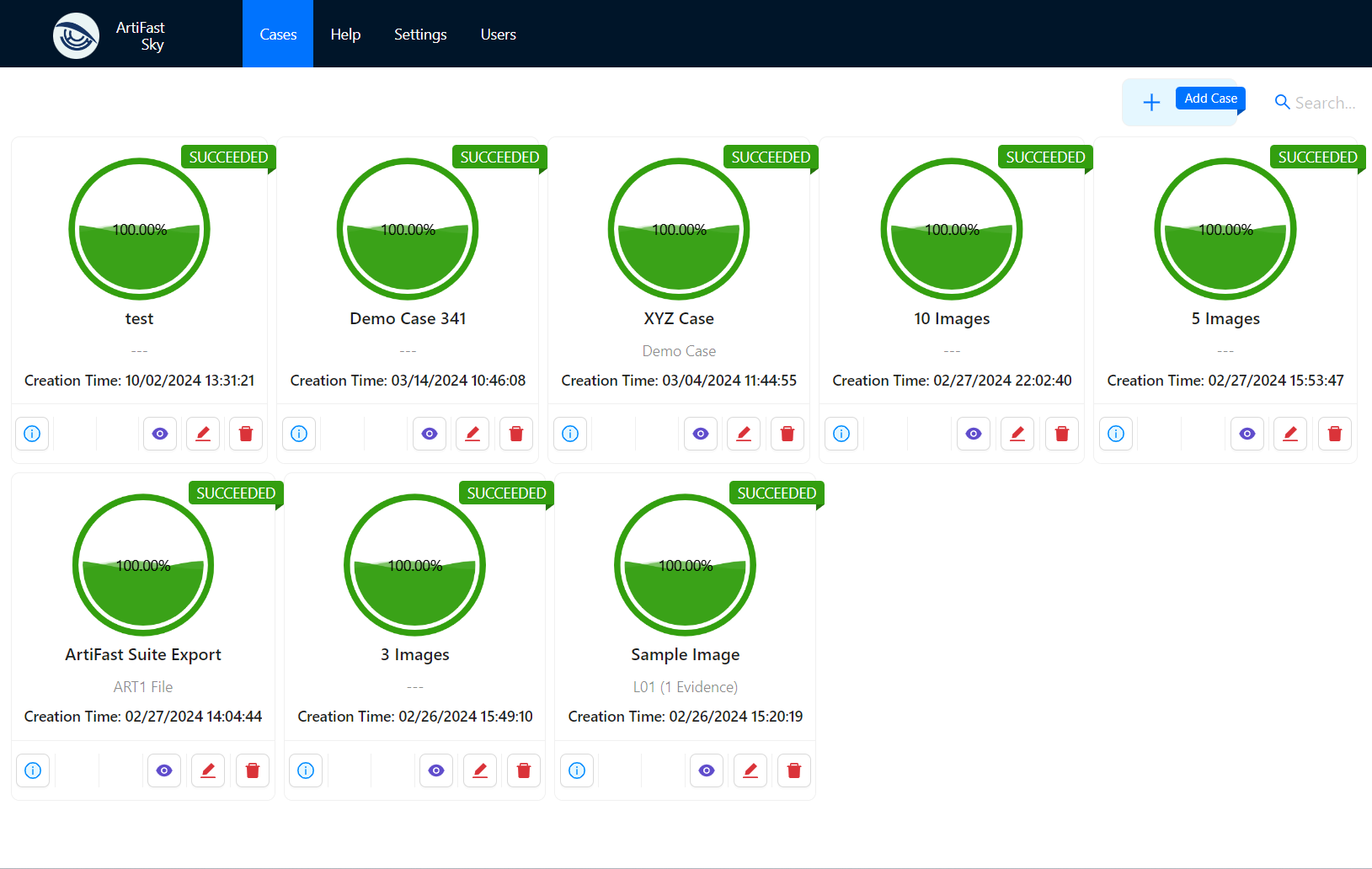This screenshot has height=869, width=1372.
Task: Click the 10 Images progress gauge
Action: pos(952,229)
